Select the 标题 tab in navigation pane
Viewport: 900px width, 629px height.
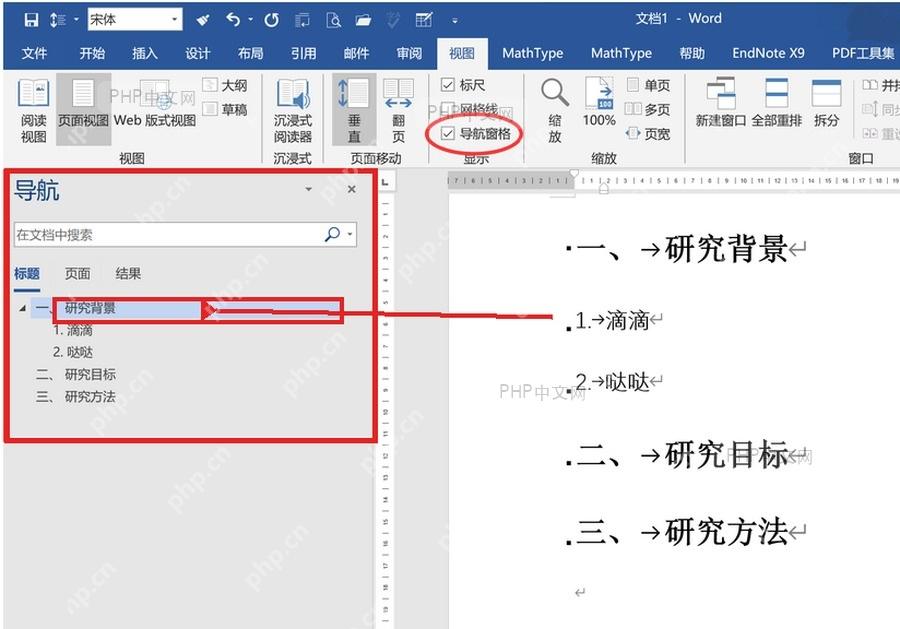click(27, 274)
